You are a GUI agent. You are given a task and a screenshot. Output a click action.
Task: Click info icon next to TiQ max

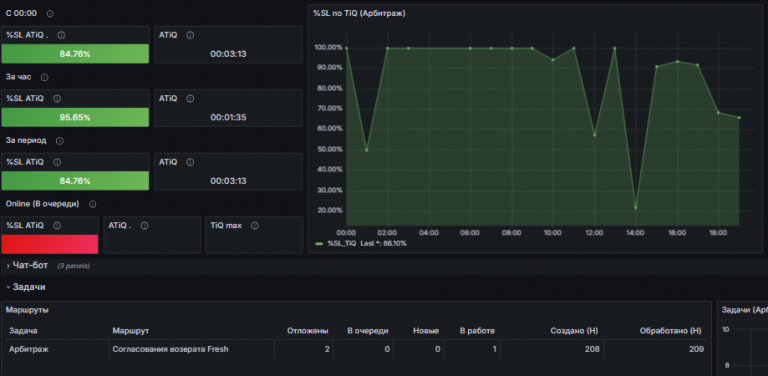click(255, 226)
